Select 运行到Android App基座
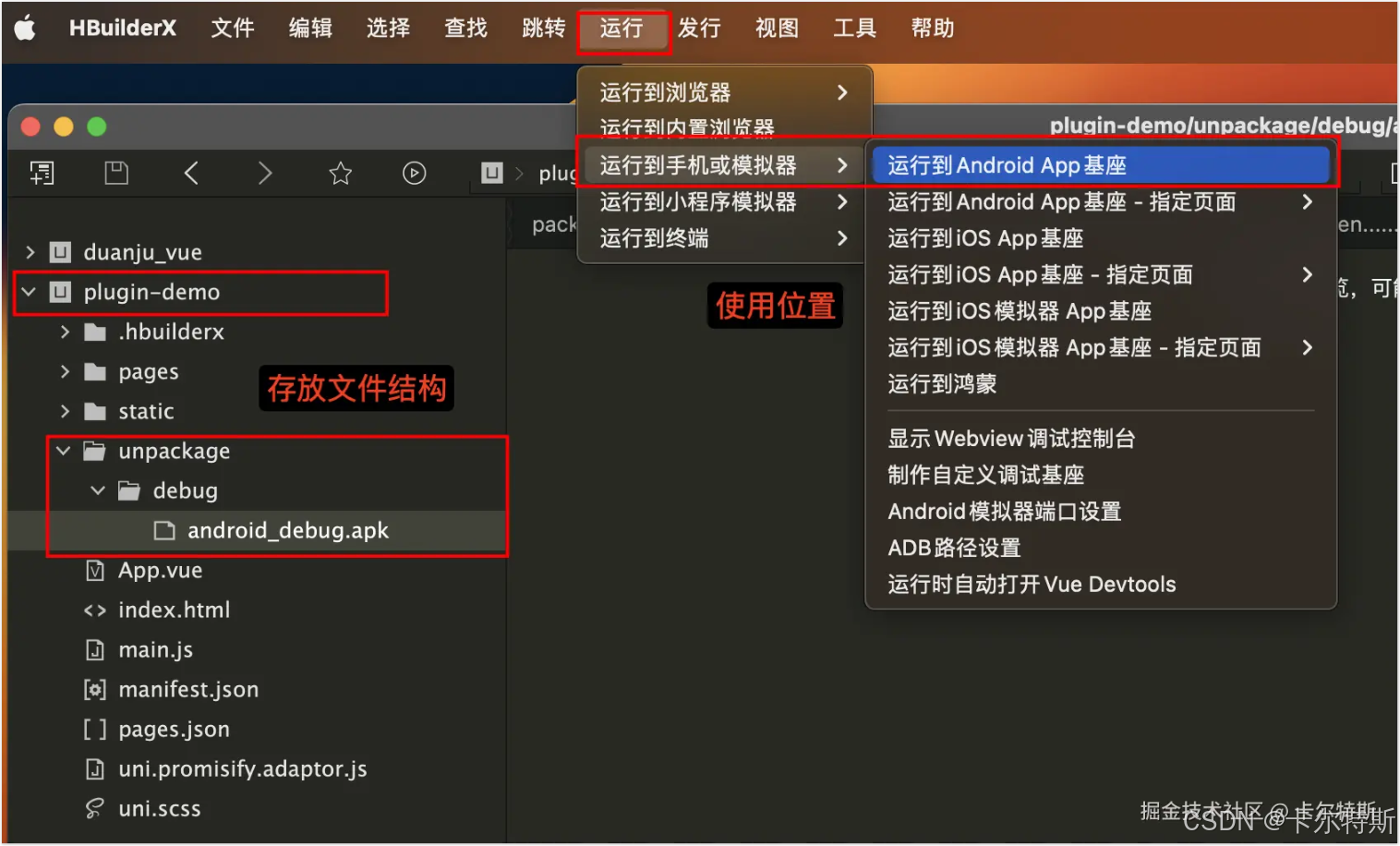Screen dimensions: 1400x846 [x=1101, y=165]
